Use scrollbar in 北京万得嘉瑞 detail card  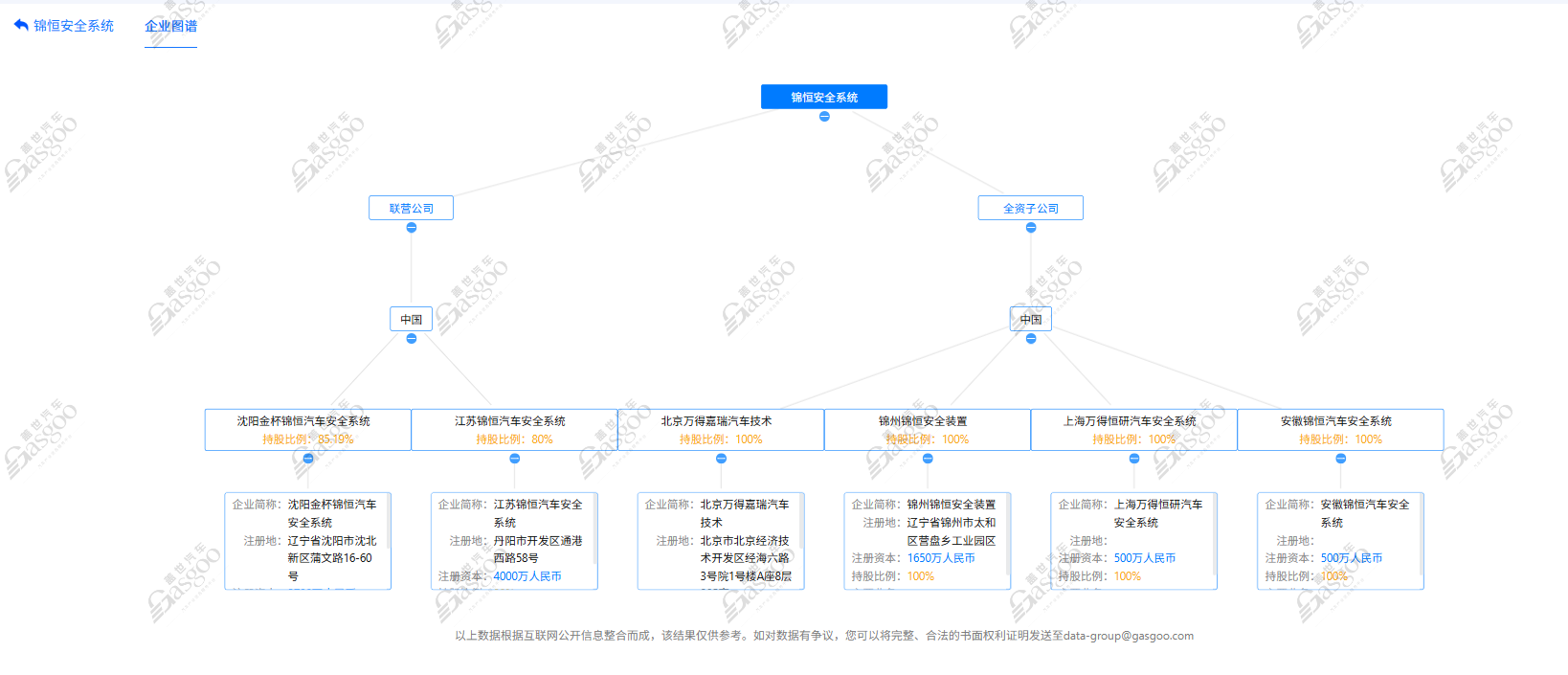(x=801, y=522)
